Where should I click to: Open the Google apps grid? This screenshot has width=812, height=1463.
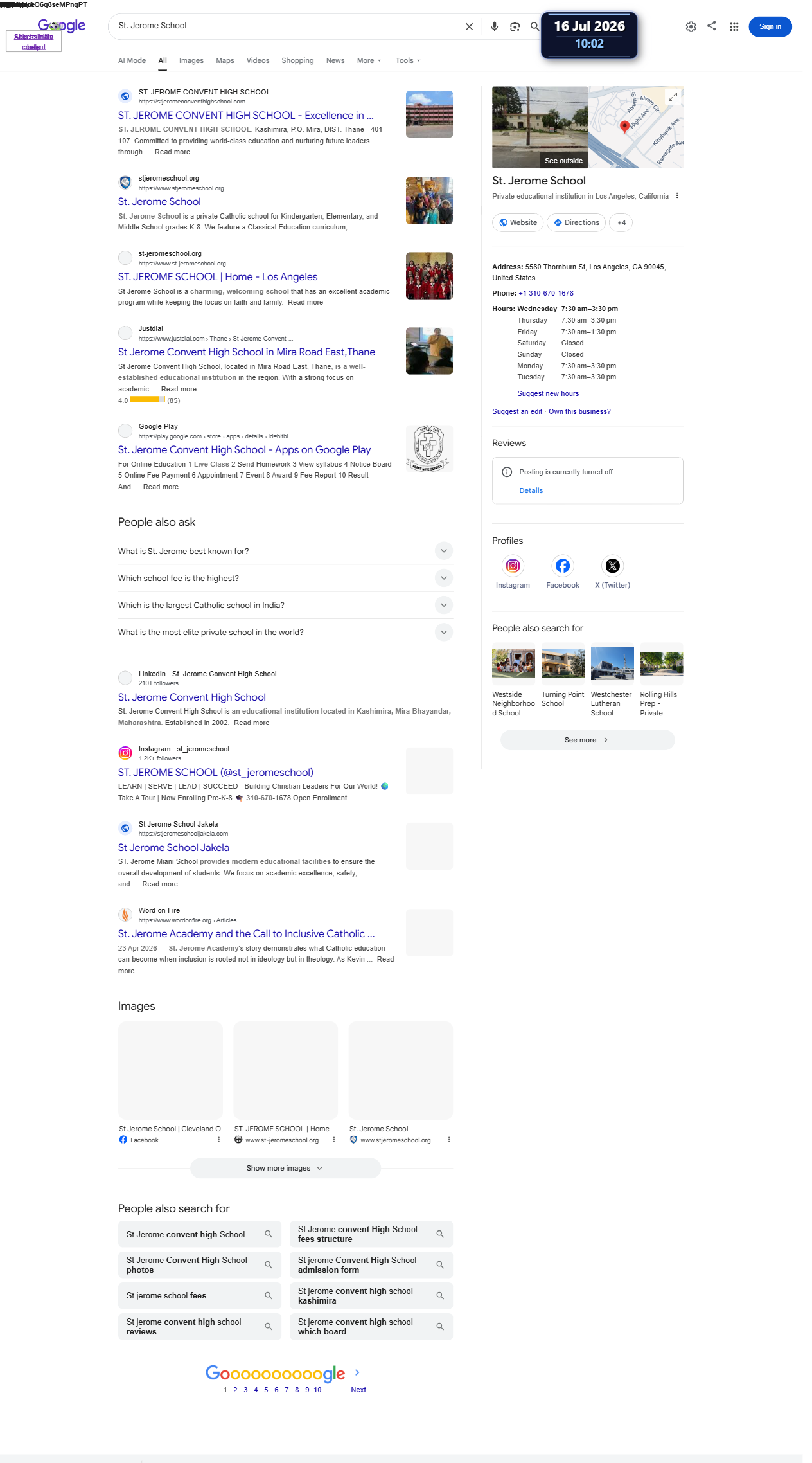[x=734, y=27]
